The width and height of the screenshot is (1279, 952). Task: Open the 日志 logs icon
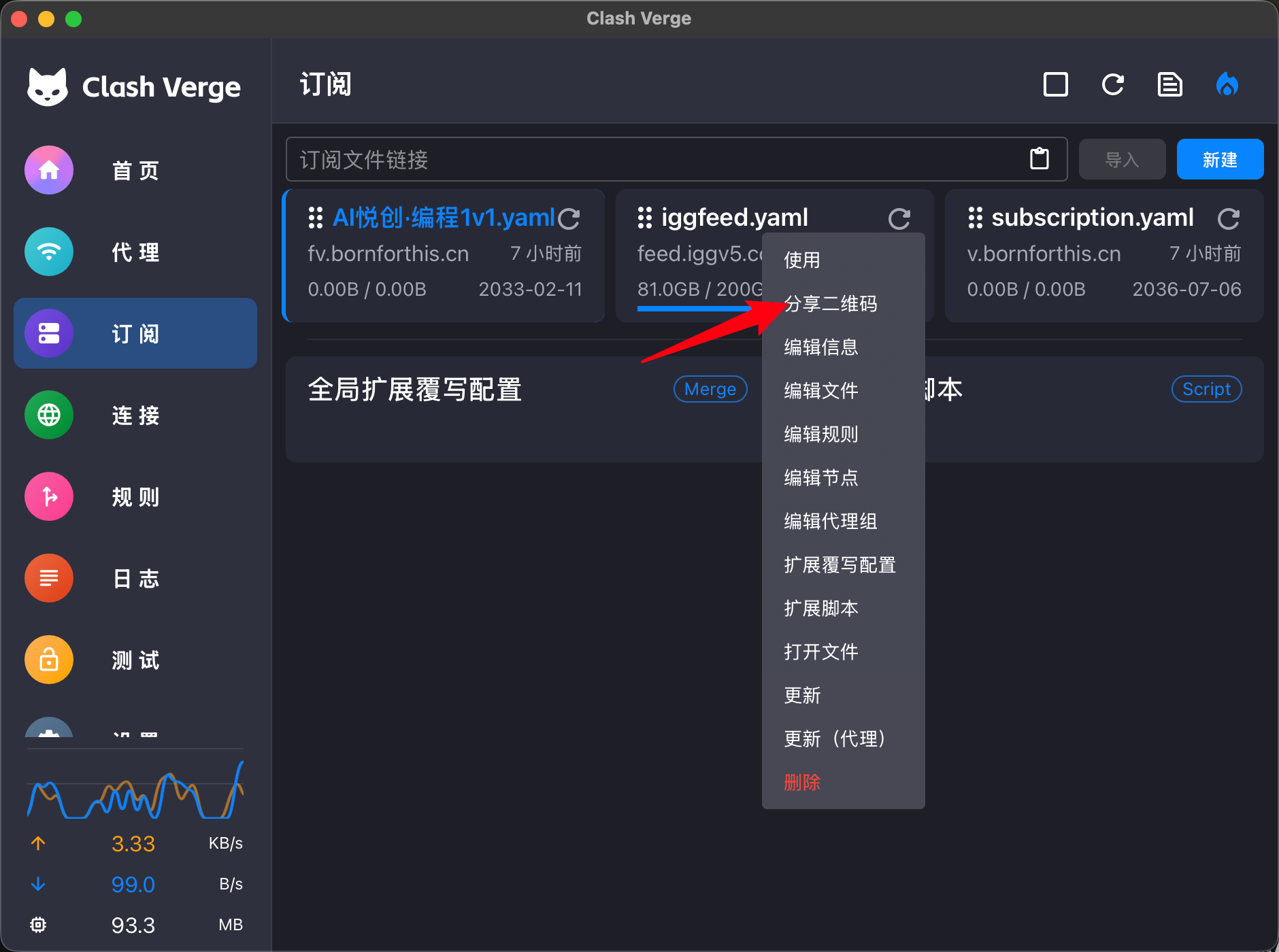click(49, 578)
